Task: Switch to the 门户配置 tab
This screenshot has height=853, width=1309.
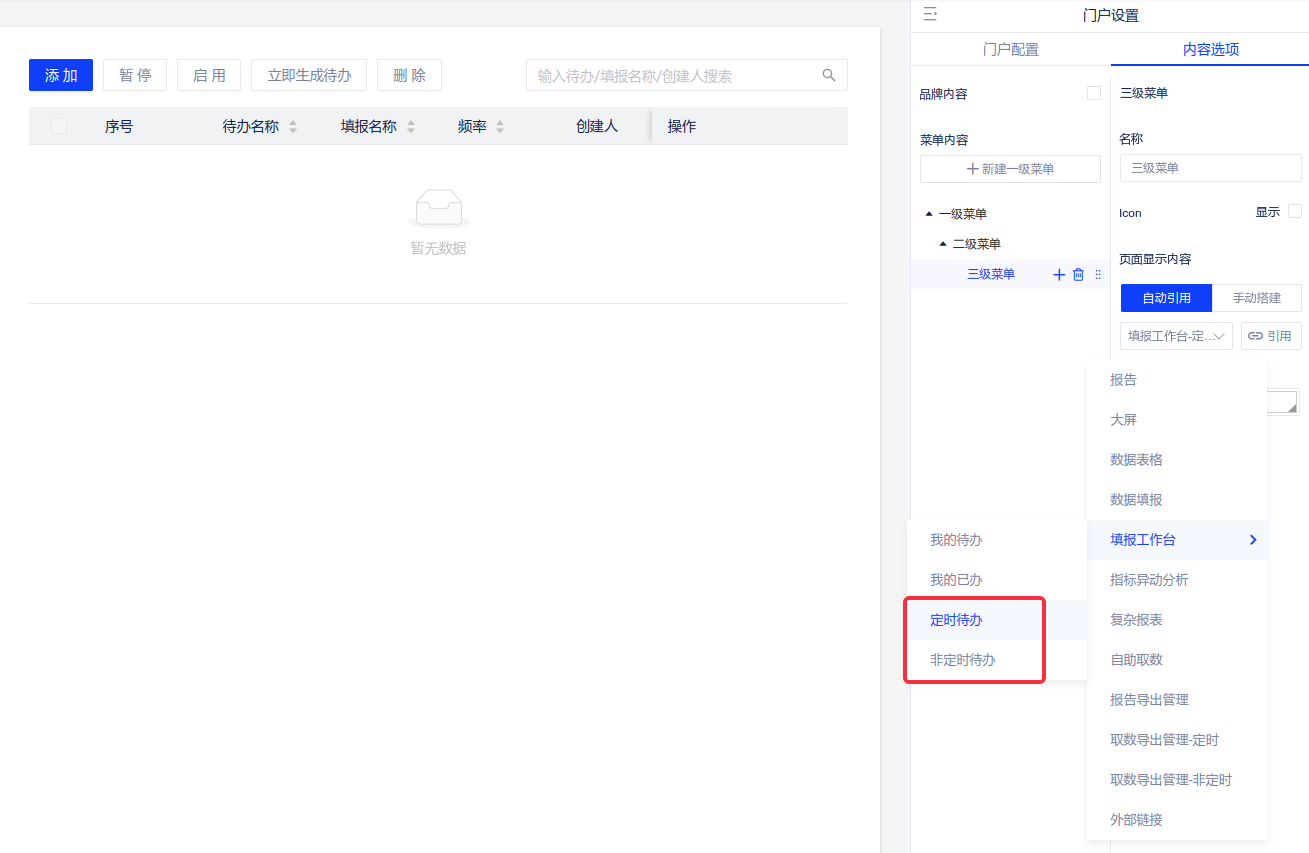Action: (1010, 49)
